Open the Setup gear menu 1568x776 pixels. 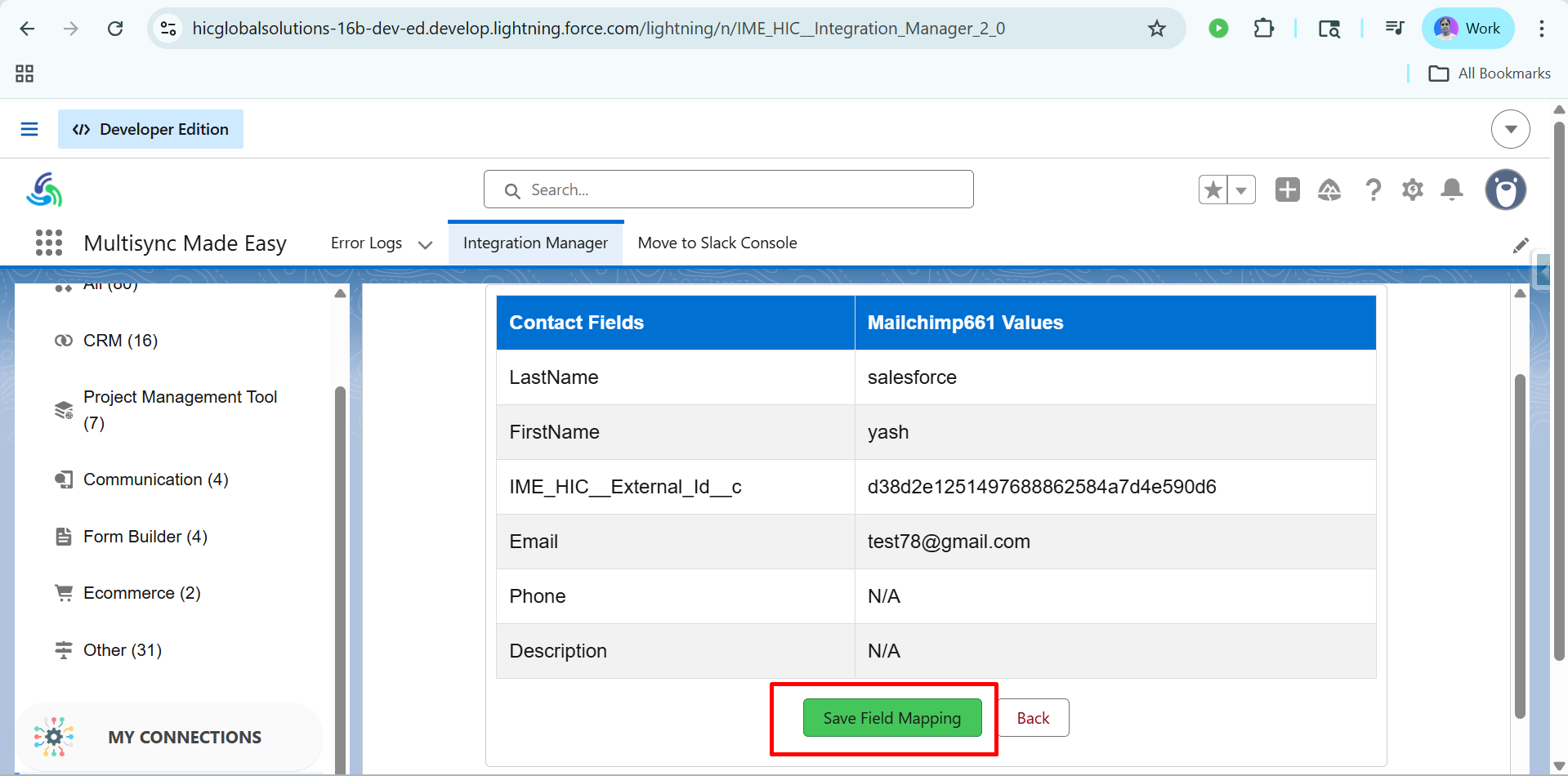click(1413, 190)
